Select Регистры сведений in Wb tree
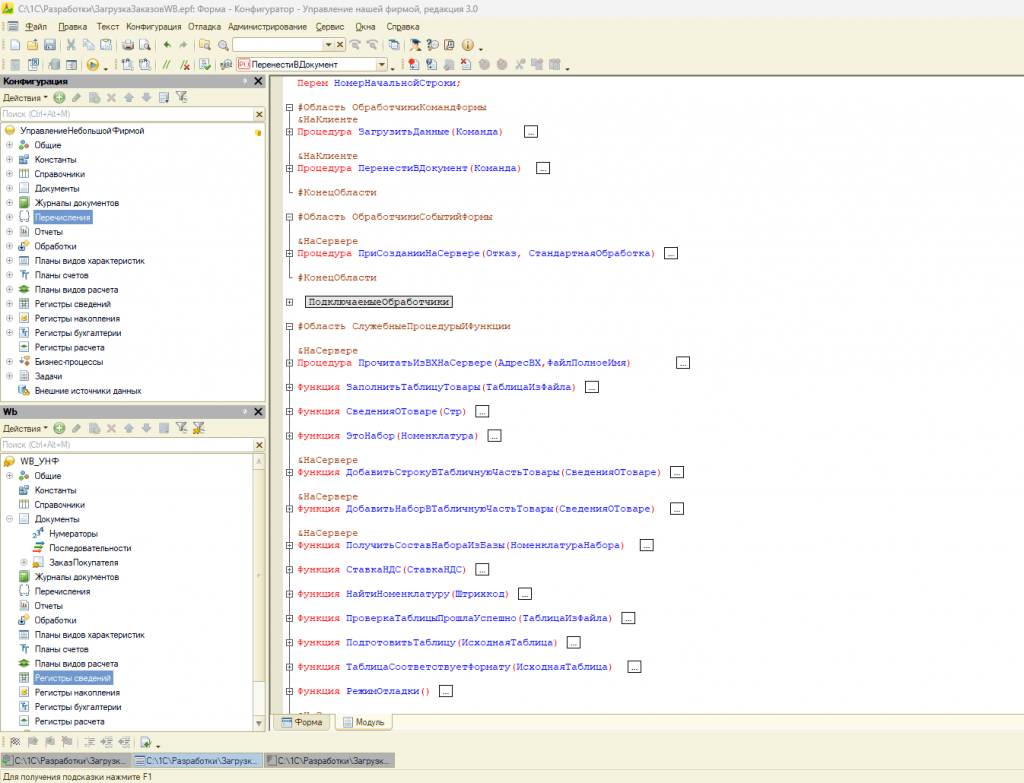 (73, 678)
